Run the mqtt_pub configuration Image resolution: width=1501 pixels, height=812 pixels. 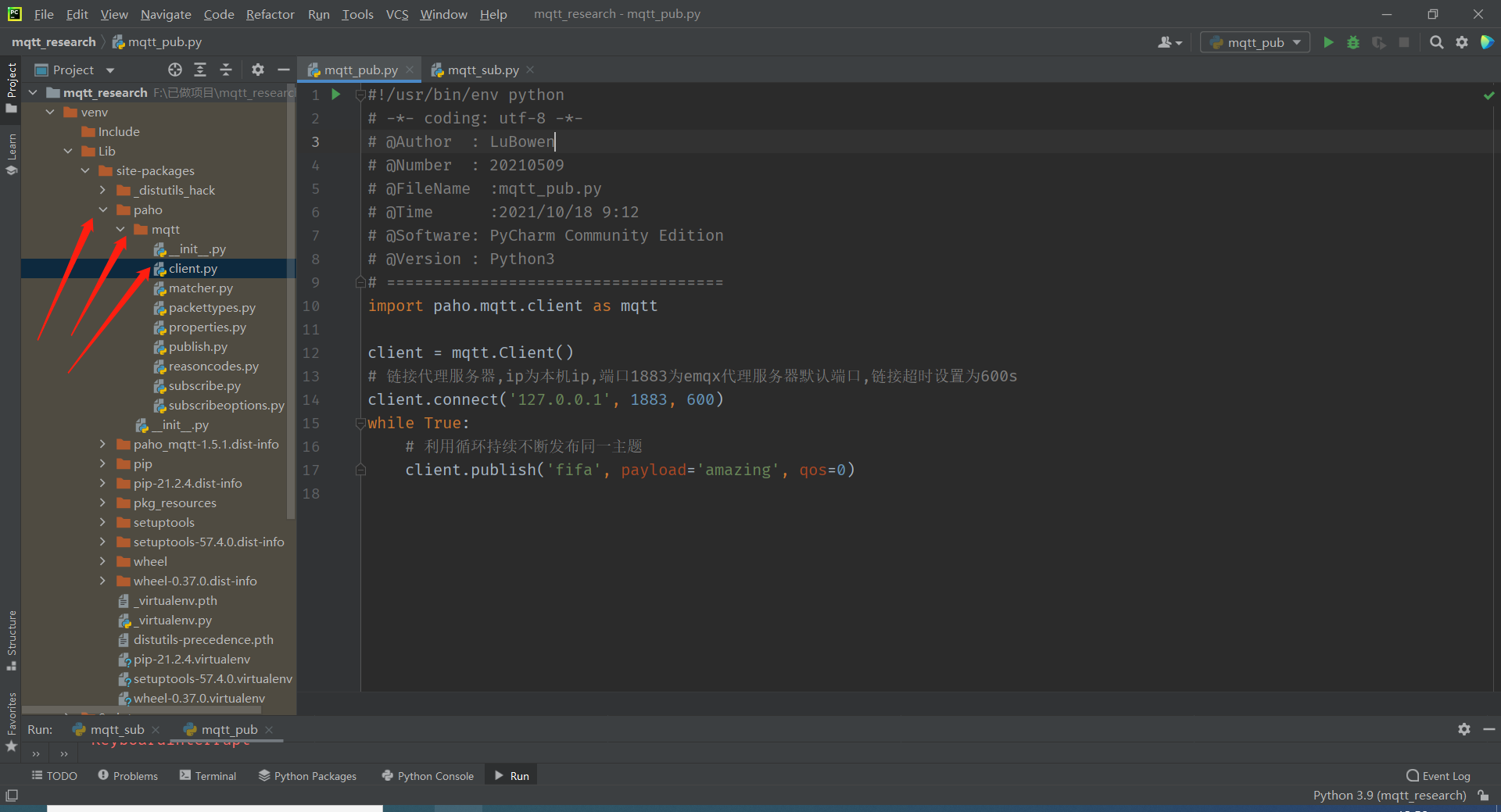click(x=1328, y=42)
